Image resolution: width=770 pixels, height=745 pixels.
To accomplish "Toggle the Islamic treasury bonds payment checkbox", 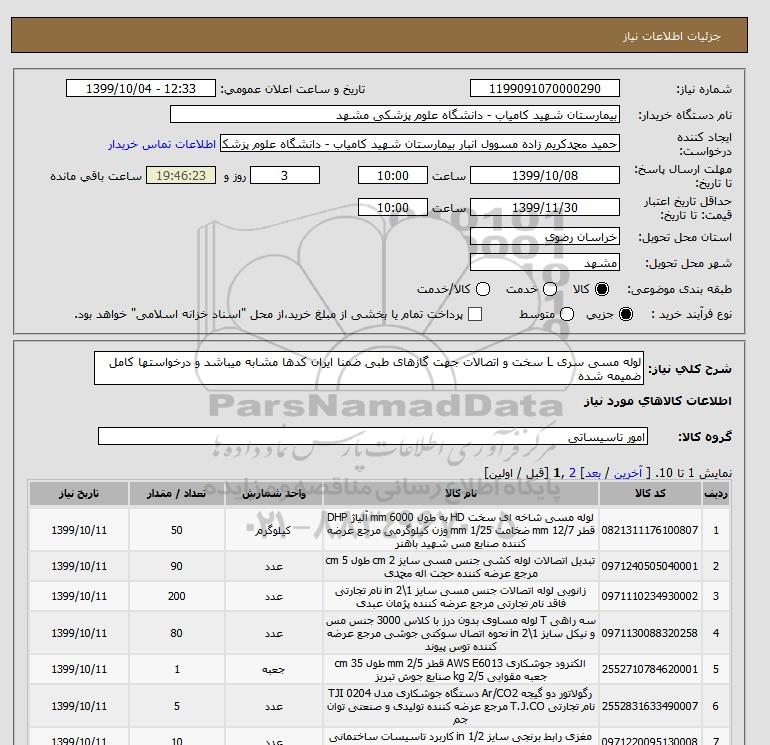I will click(475, 314).
